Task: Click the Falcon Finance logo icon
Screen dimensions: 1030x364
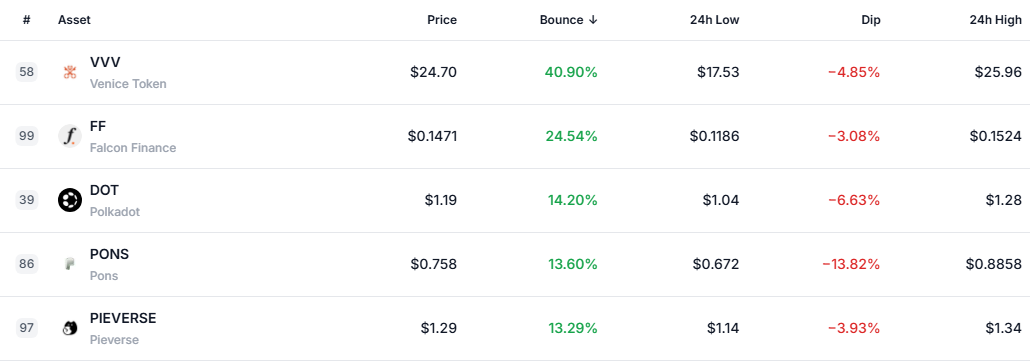Action: [70, 136]
